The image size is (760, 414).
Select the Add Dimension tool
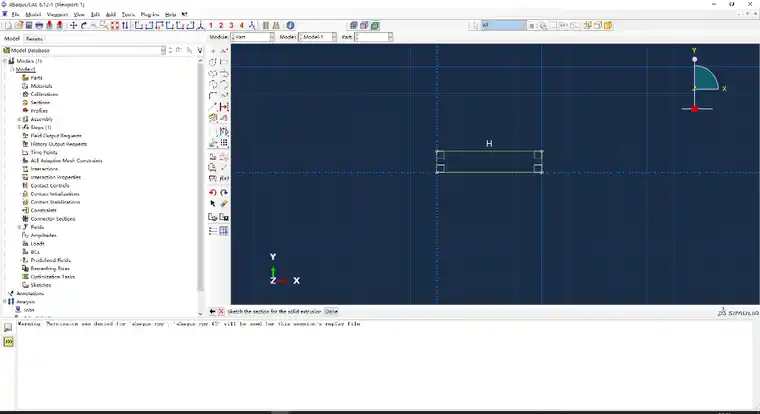tap(224, 107)
